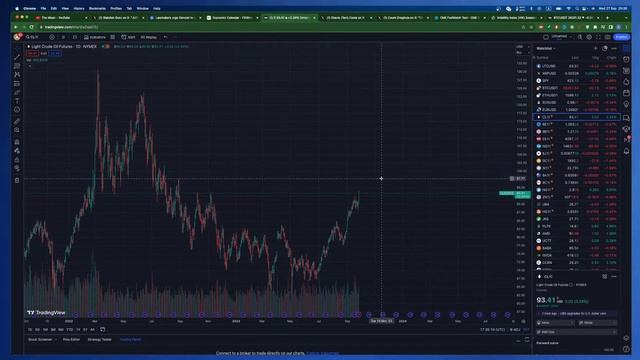Screen dimensions: 640x360
Task: Open indicator templates grid icon
Action: click(x=113, y=37)
